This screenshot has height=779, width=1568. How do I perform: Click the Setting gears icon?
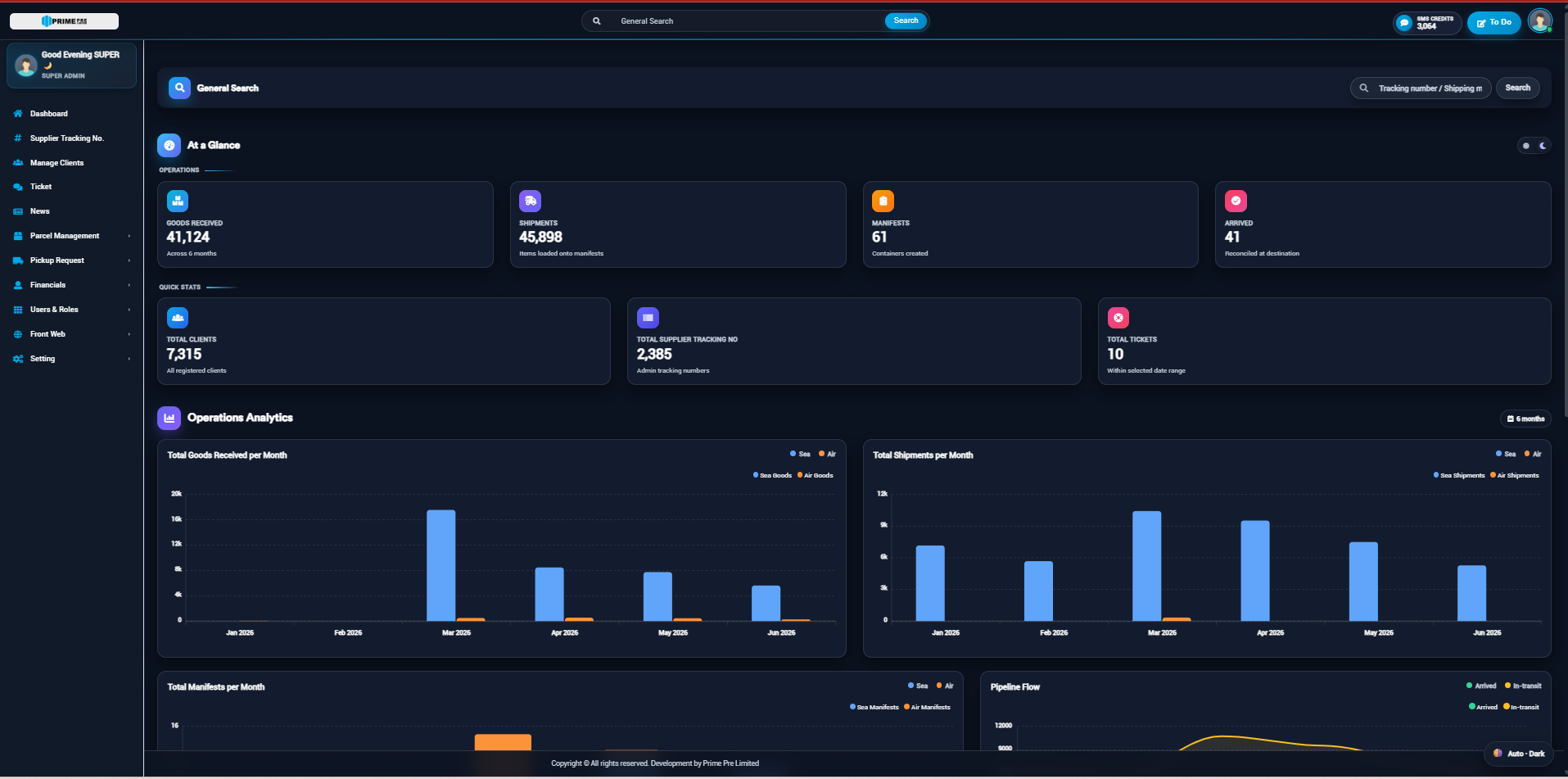18,359
